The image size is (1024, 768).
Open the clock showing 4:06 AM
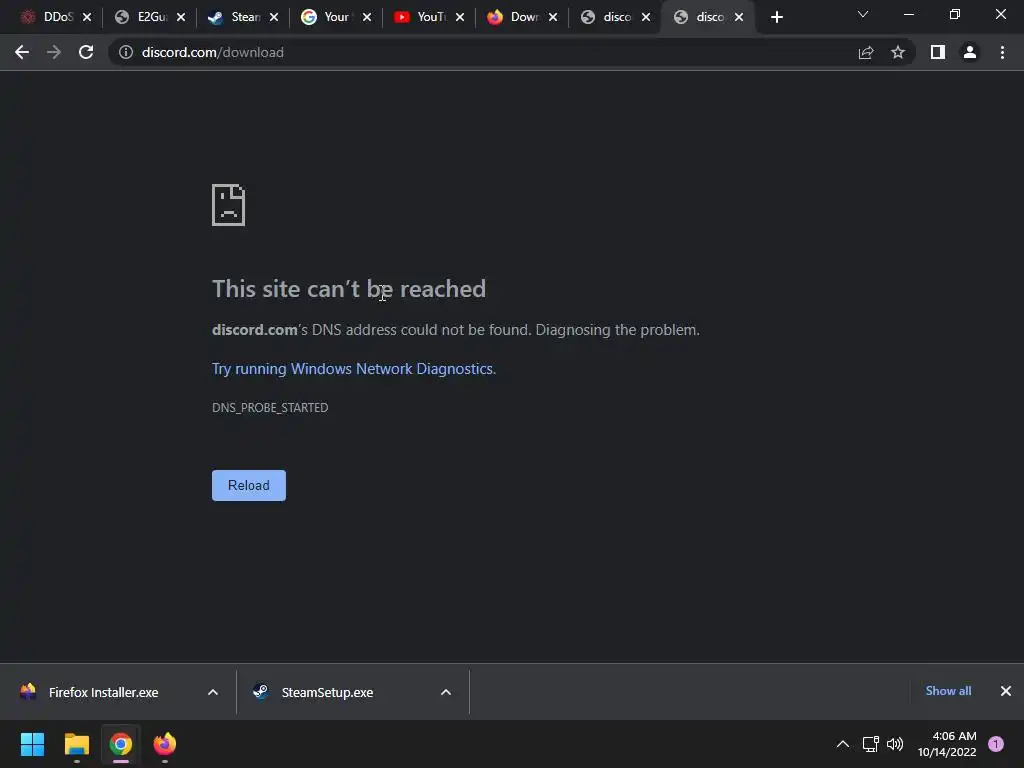point(947,744)
